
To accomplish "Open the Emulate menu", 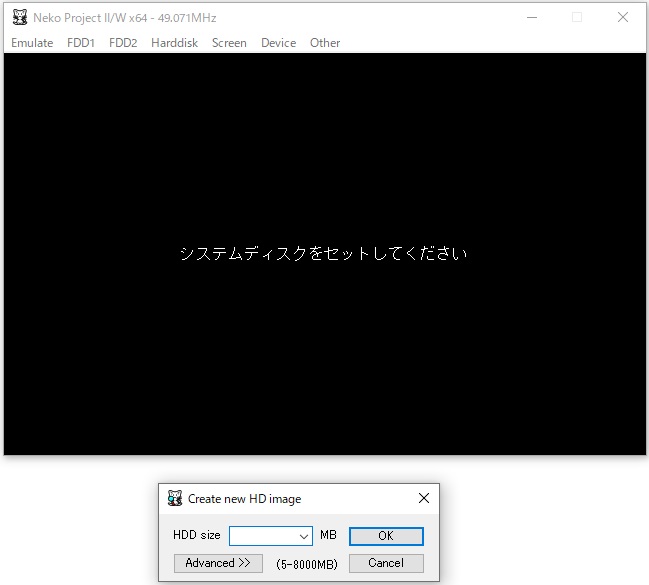I will (x=32, y=43).
